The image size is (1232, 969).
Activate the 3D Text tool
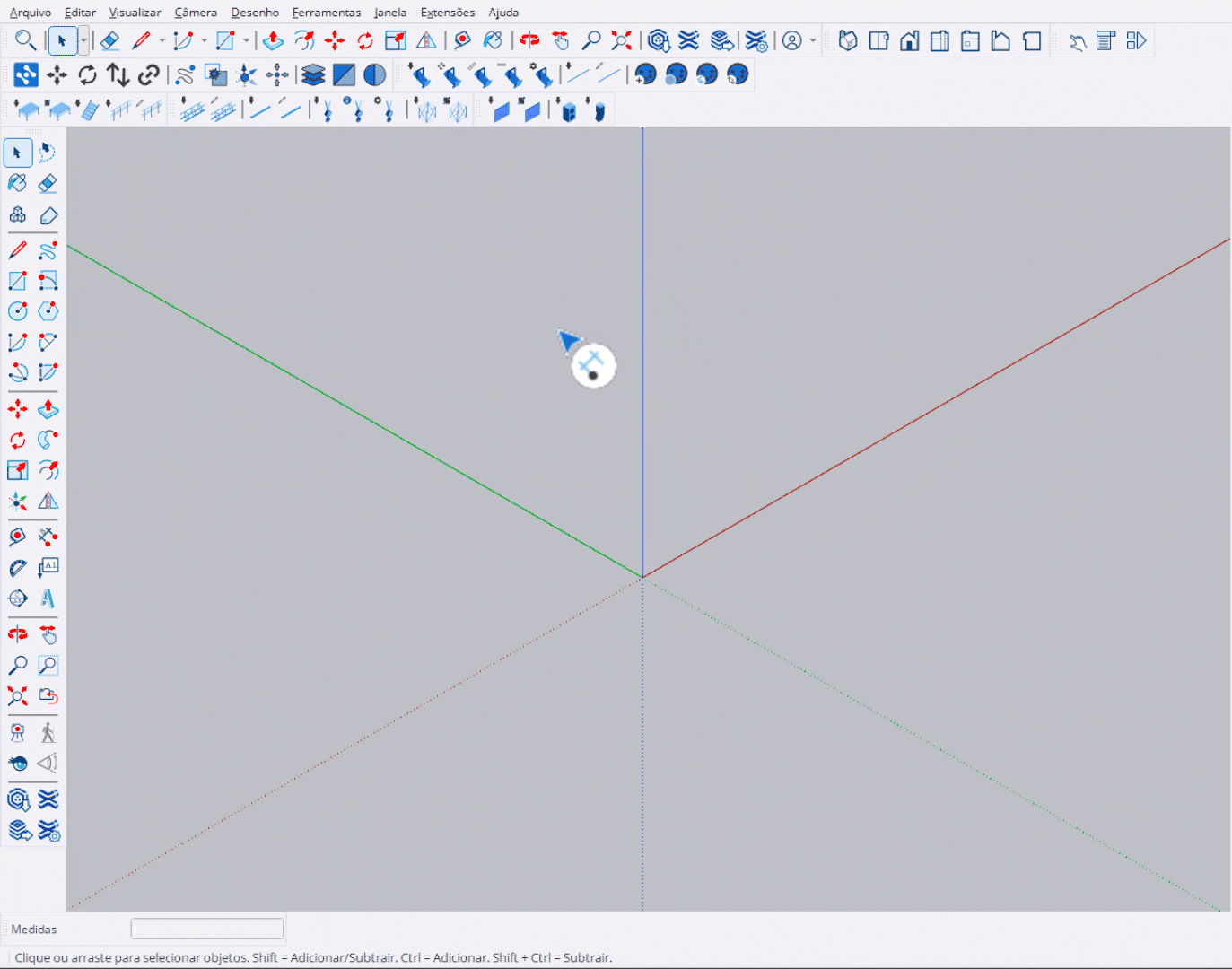point(48,598)
